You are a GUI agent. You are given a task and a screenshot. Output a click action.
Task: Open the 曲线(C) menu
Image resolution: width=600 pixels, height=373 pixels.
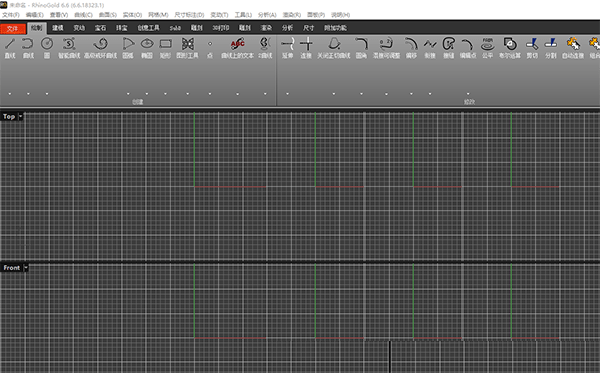tap(83, 15)
